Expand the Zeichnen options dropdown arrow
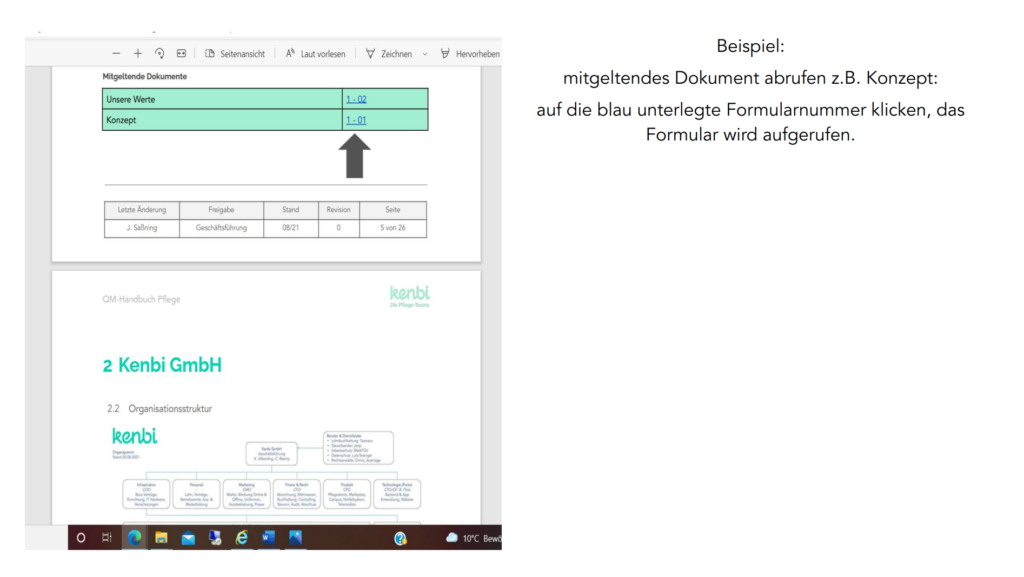1024x577 pixels. click(x=425, y=54)
